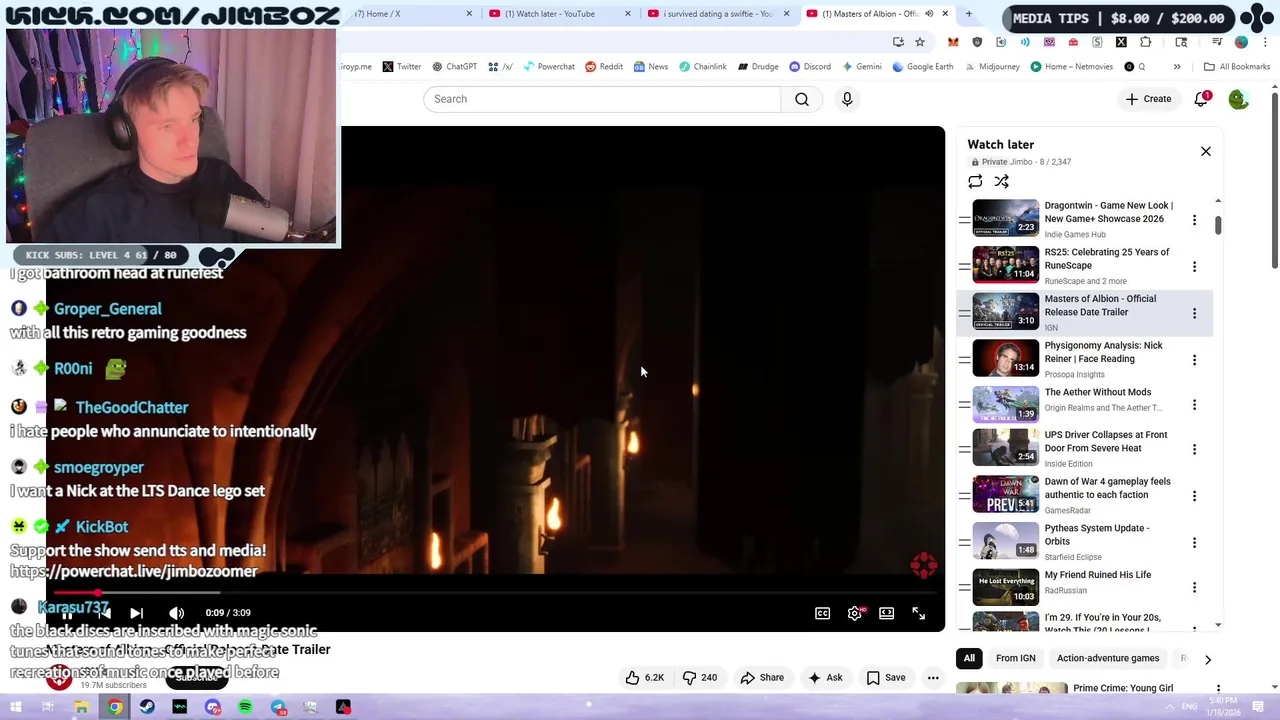This screenshot has width=1280, height=720.
Task: Select the Action-adventure games filter chip
Action: [1108, 658]
